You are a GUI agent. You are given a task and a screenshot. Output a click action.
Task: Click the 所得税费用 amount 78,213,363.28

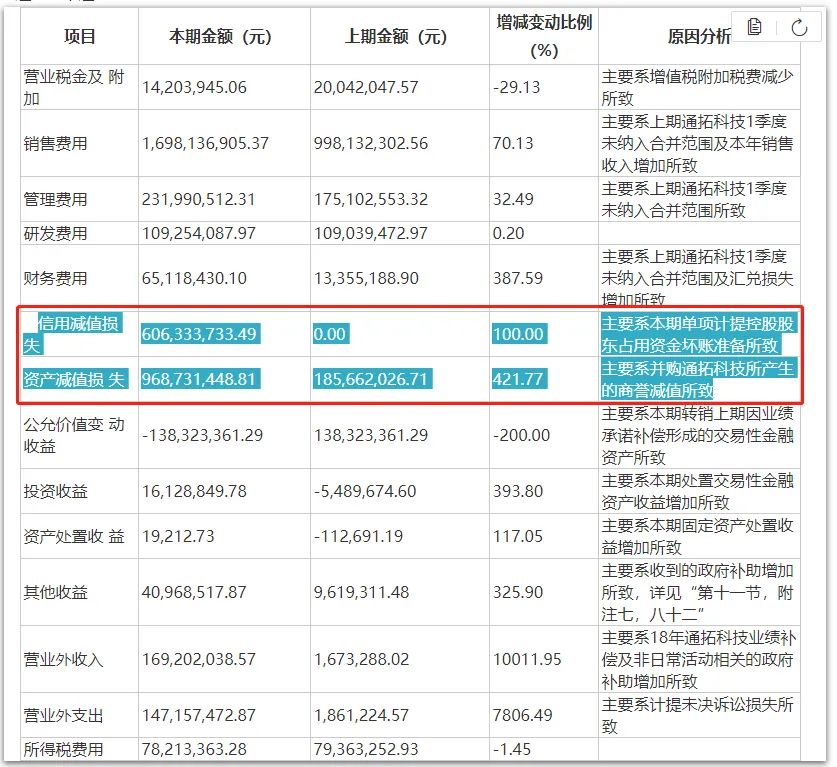(194, 749)
